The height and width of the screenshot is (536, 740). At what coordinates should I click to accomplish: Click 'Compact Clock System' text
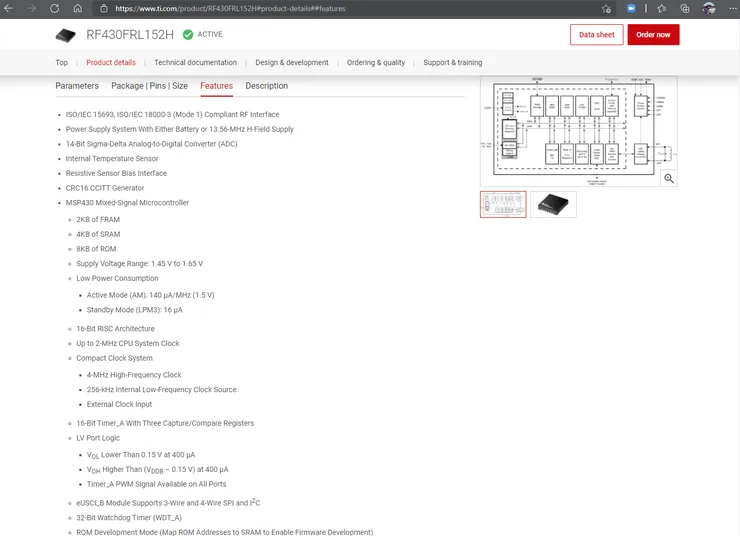tap(115, 358)
